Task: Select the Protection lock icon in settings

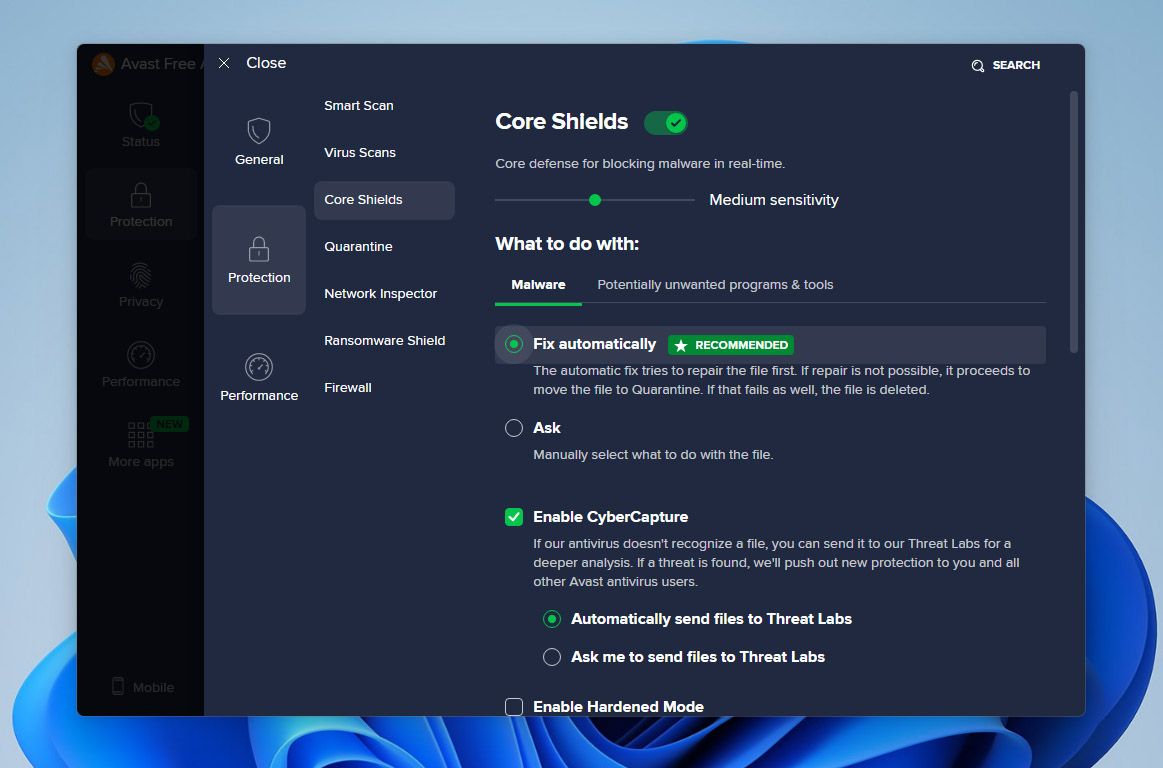Action: tap(259, 249)
